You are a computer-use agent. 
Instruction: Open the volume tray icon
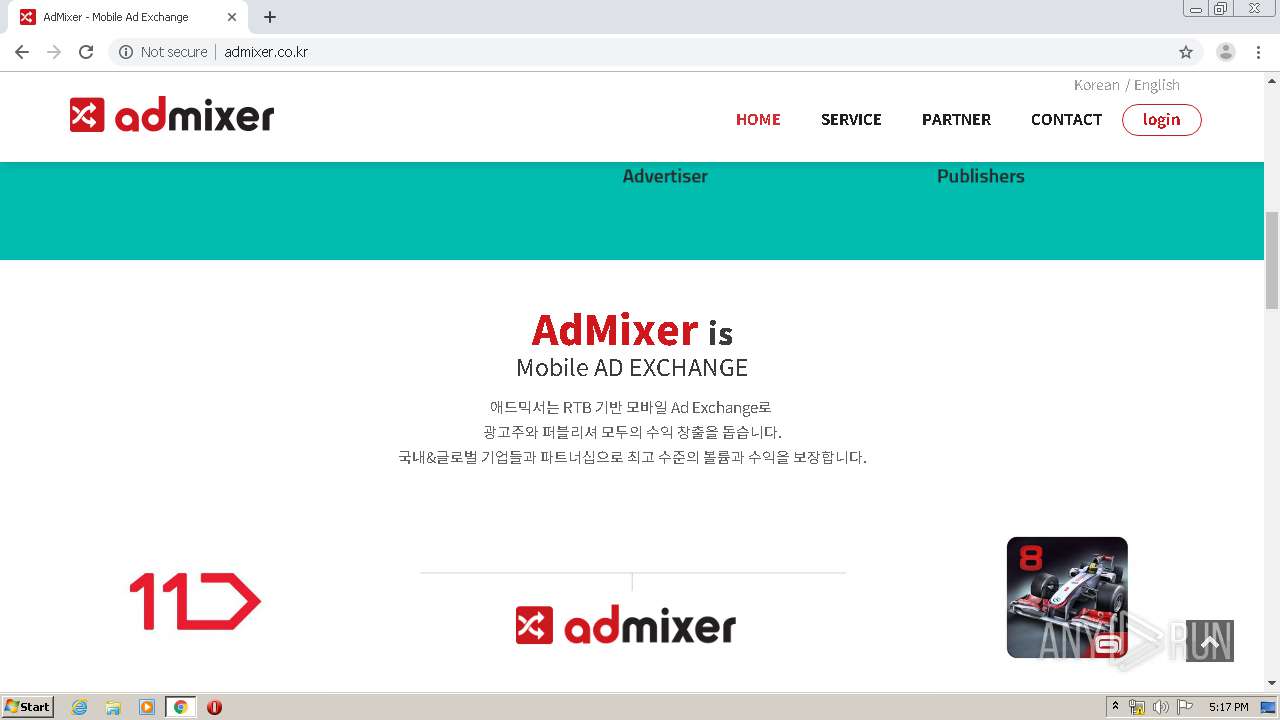[x=1161, y=707]
